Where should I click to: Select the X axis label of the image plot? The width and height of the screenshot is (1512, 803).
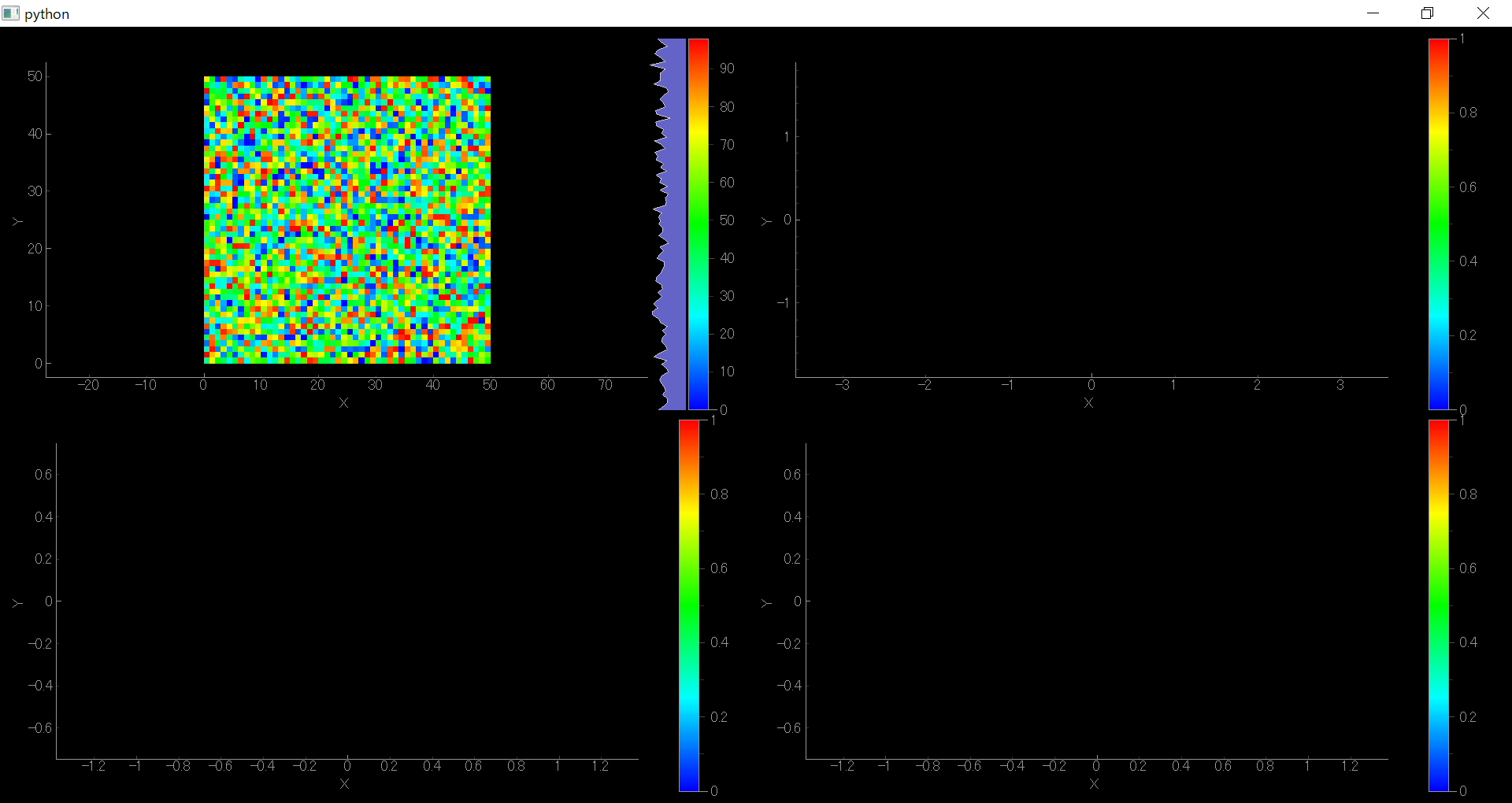click(344, 403)
